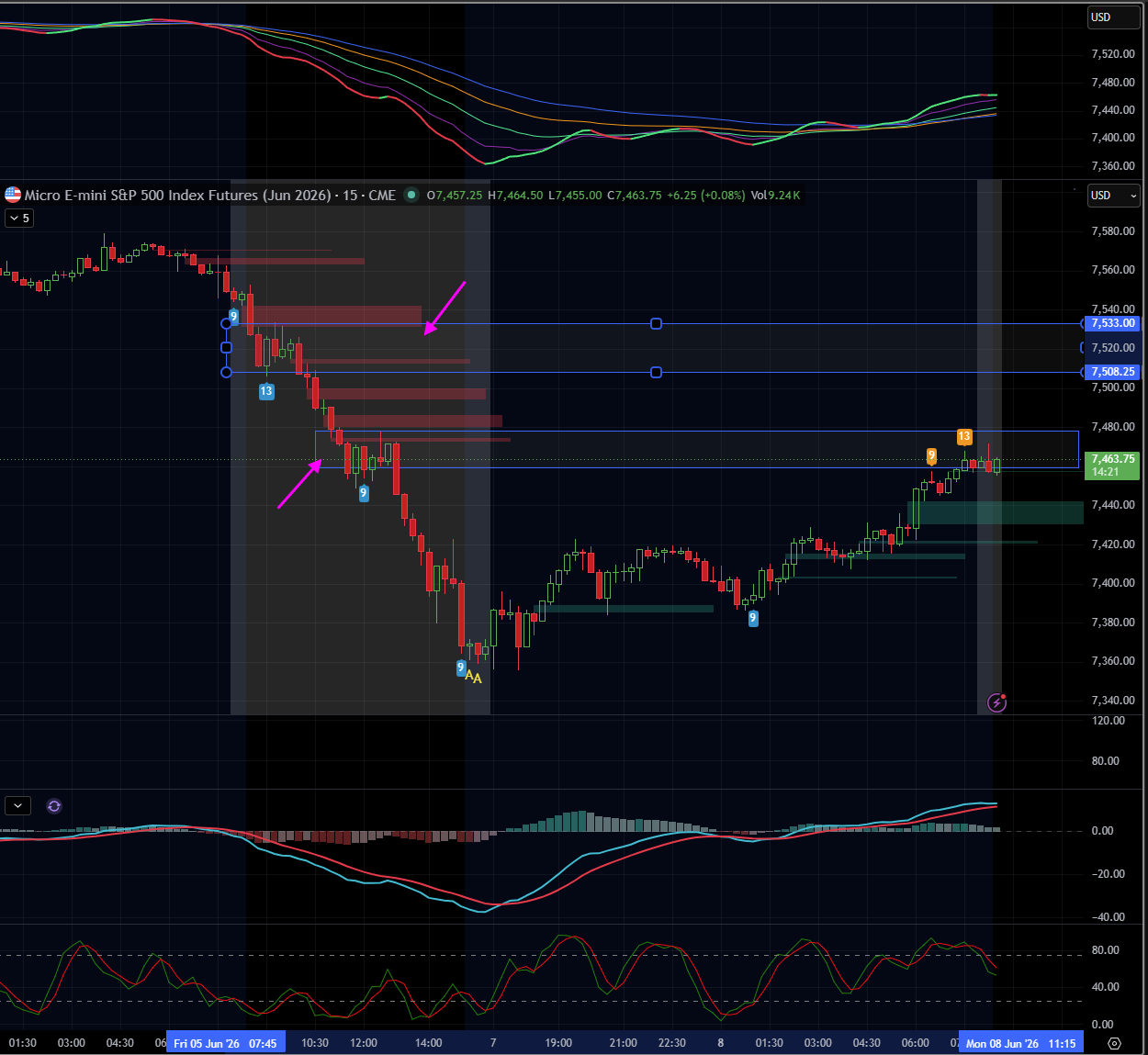1148x1055 pixels.
Task: Click the 14:00 time axis label
Action: [428, 1042]
